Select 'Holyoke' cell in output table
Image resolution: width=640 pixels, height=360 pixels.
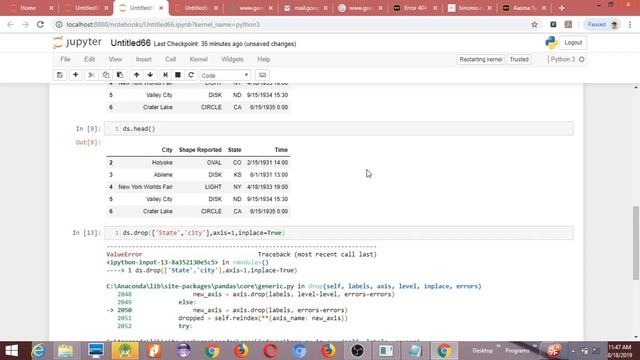(x=162, y=162)
